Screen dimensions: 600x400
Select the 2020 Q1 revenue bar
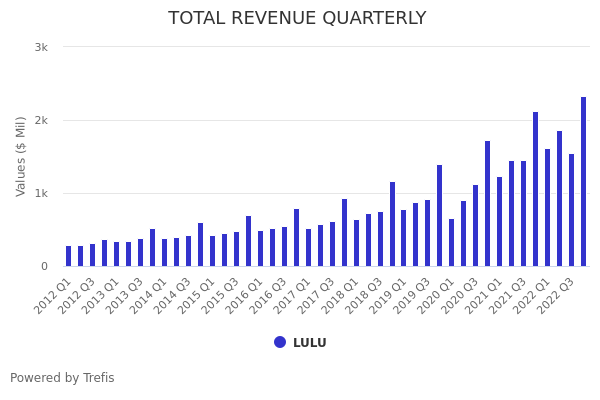click(452, 243)
